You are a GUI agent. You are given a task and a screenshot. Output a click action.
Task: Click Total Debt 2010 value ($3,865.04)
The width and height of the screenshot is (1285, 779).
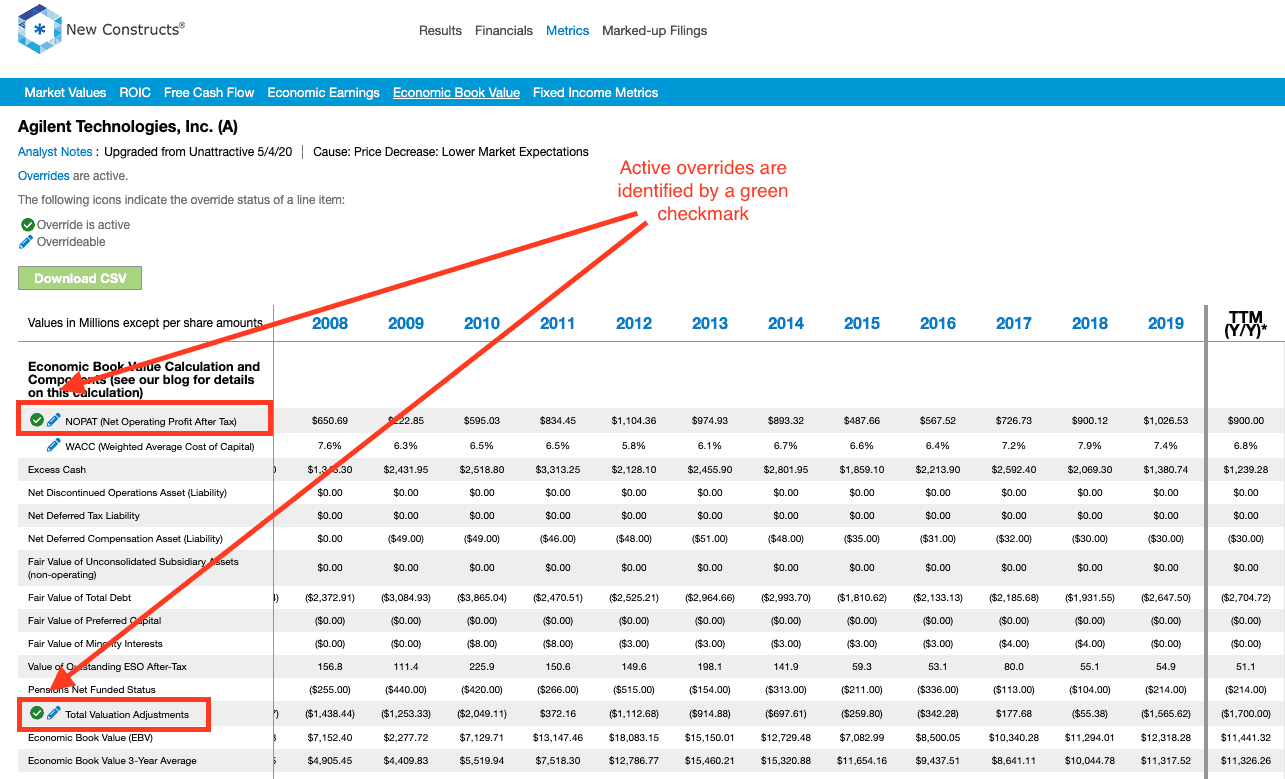click(482, 597)
